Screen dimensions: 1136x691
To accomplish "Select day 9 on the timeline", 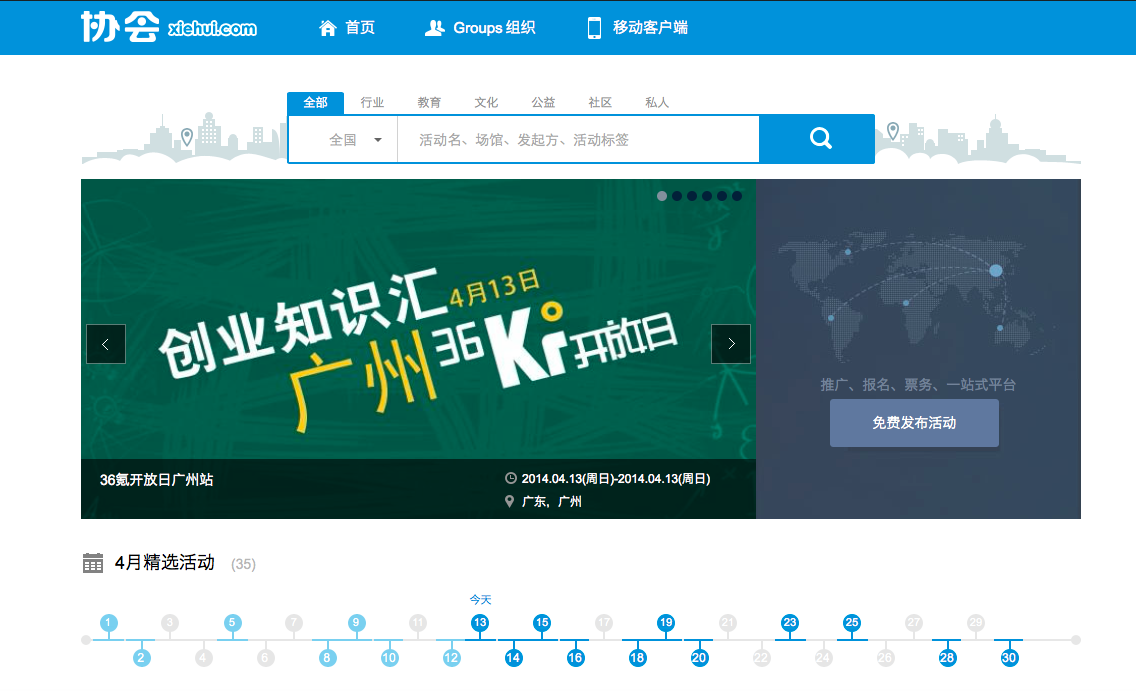I will [356, 622].
